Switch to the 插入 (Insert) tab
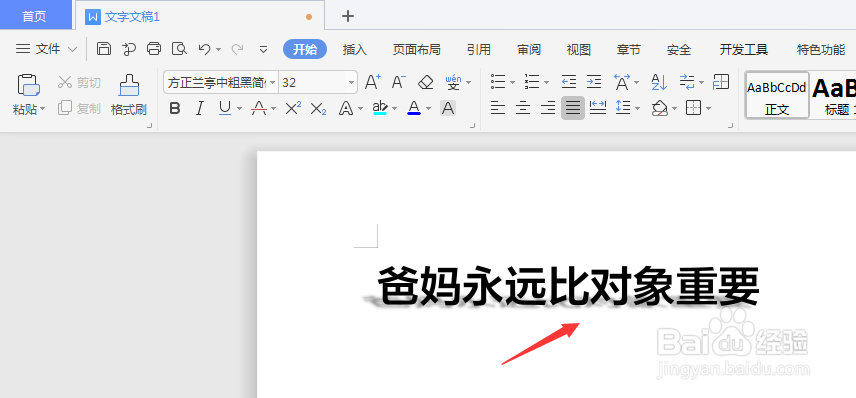Screen dimensions: 856x398 click(x=355, y=50)
